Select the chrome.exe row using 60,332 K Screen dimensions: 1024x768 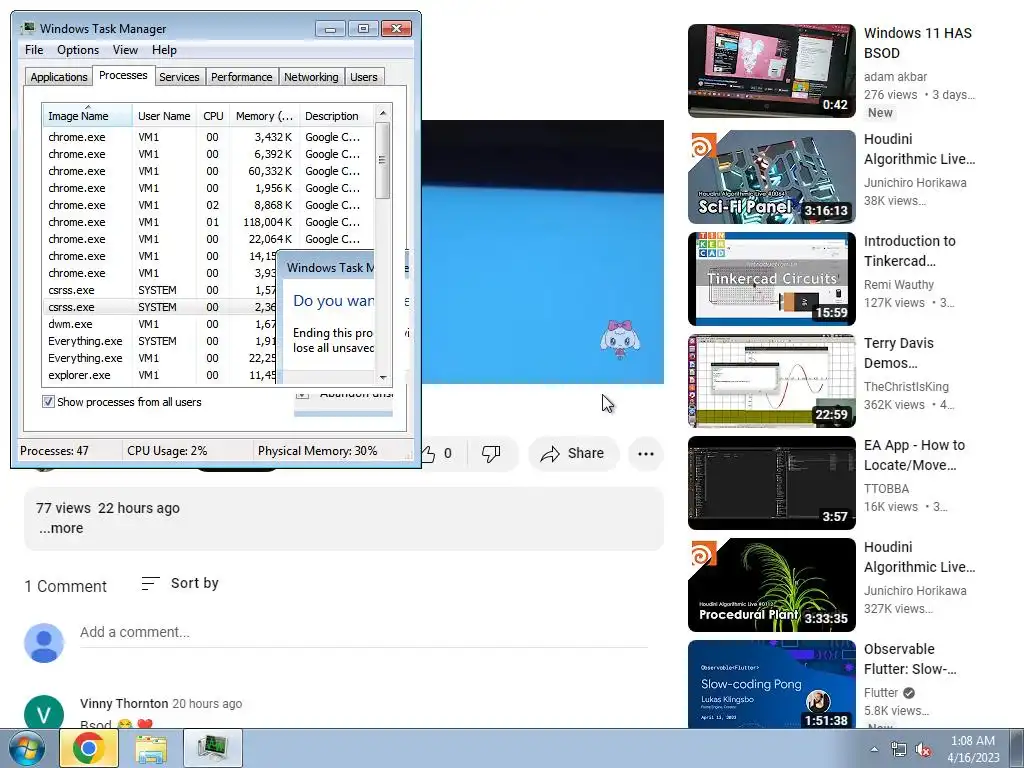pos(208,171)
